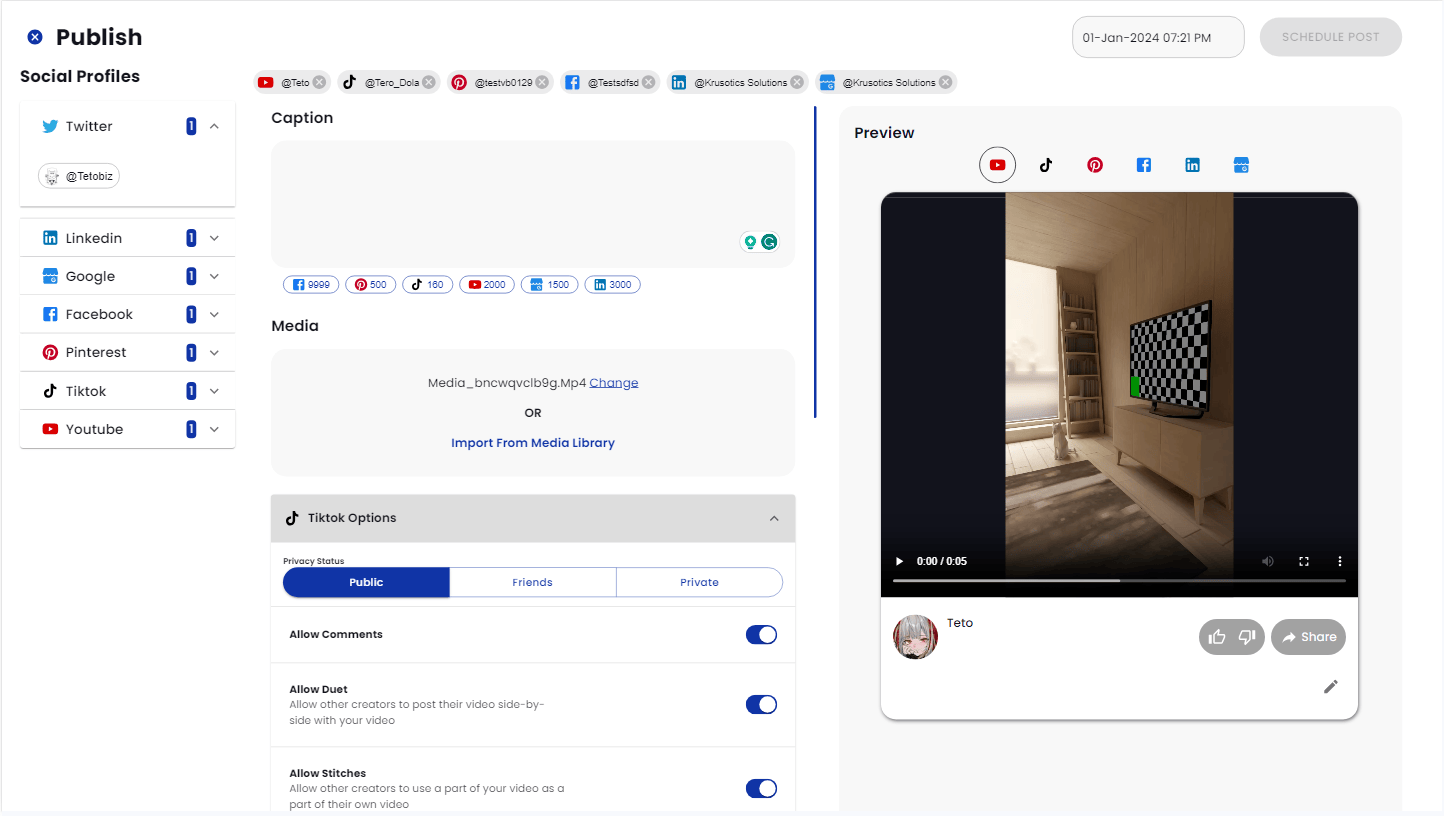Select Private privacy status
This screenshot has width=1444, height=816.
point(699,582)
